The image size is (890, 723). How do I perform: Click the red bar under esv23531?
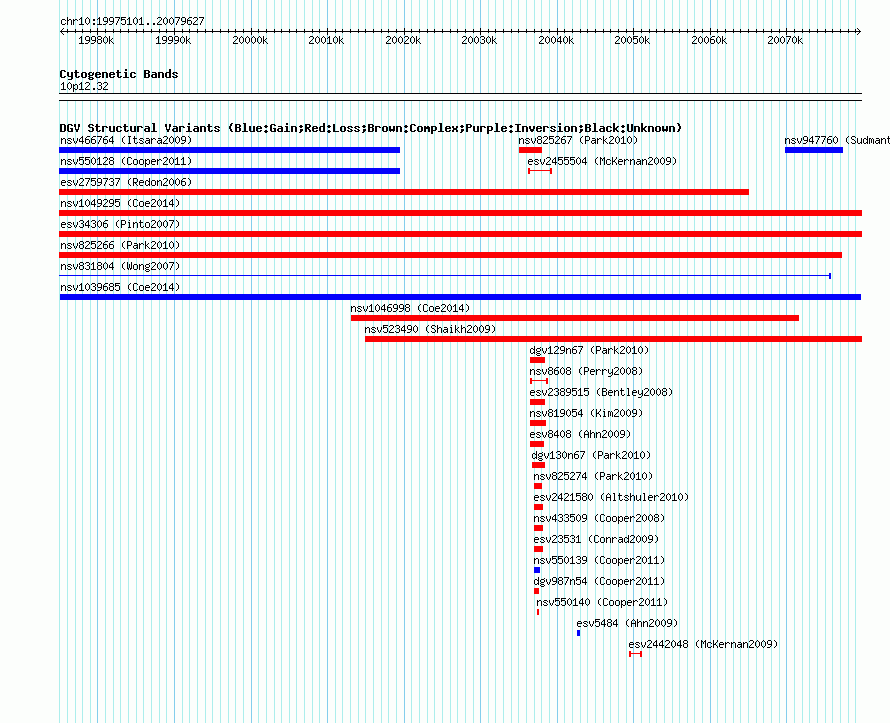539,549
